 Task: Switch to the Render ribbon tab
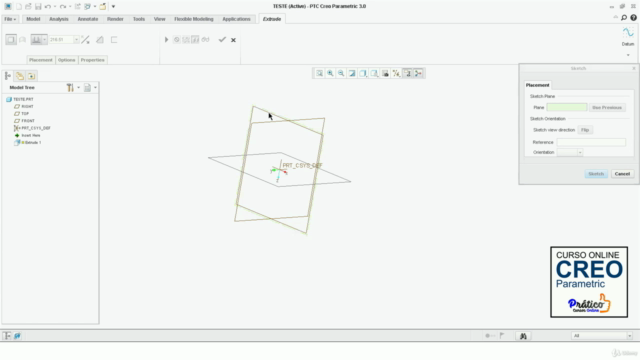(115, 19)
